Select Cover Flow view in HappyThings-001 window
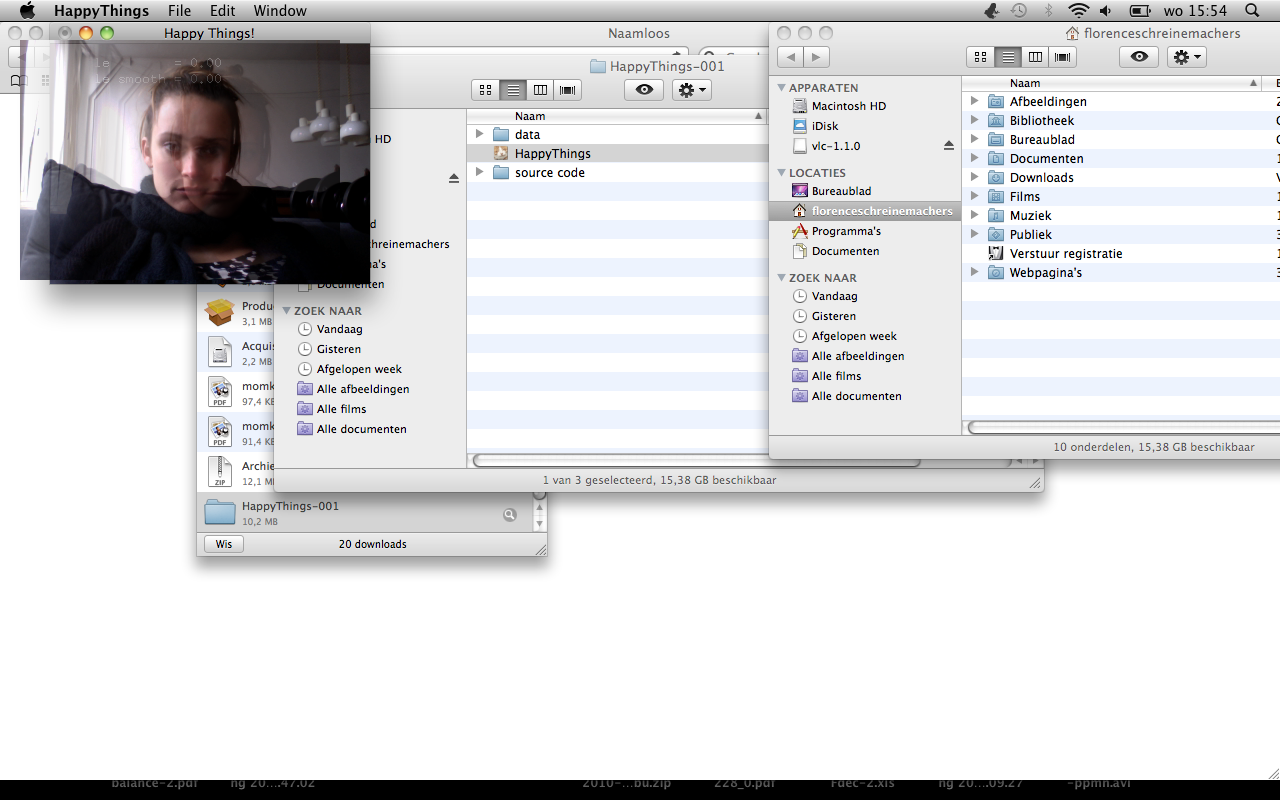This screenshot has height=800, width=1280. [568, 90]
